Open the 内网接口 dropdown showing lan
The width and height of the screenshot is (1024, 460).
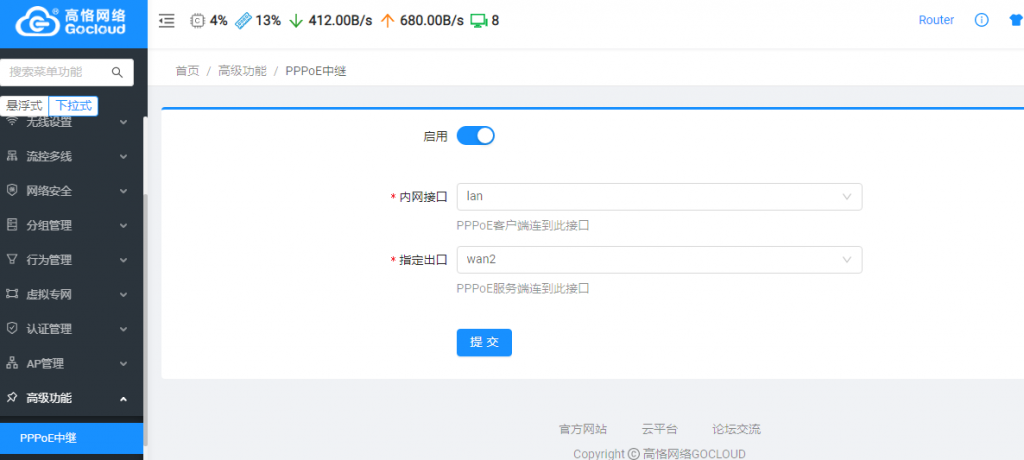click(659, 197)
